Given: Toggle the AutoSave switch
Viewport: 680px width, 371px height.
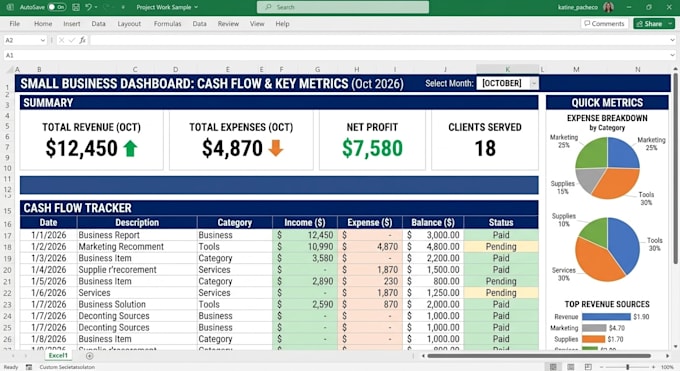Looking at the screenshot, I should click(57, 7).
